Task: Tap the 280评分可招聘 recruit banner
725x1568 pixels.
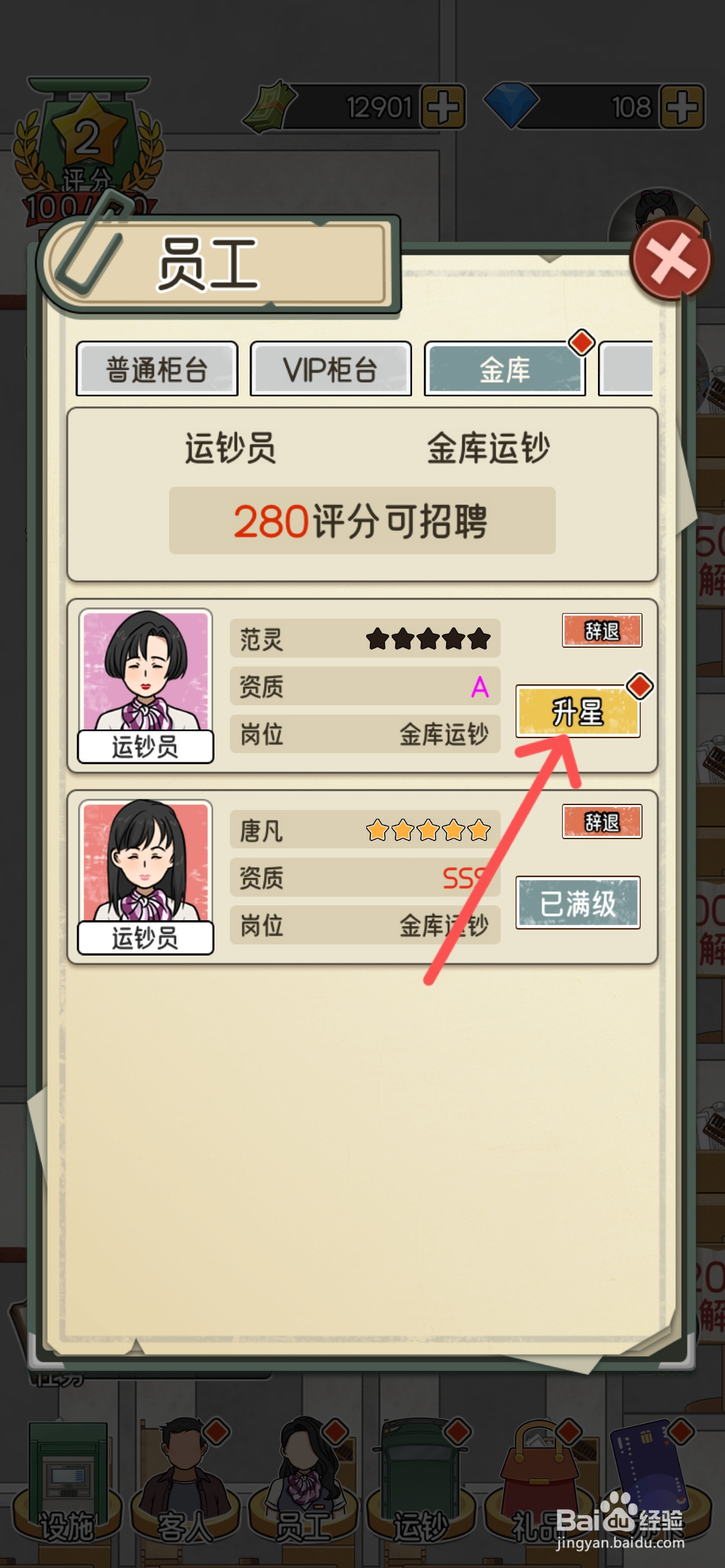Action: (362, 520)
